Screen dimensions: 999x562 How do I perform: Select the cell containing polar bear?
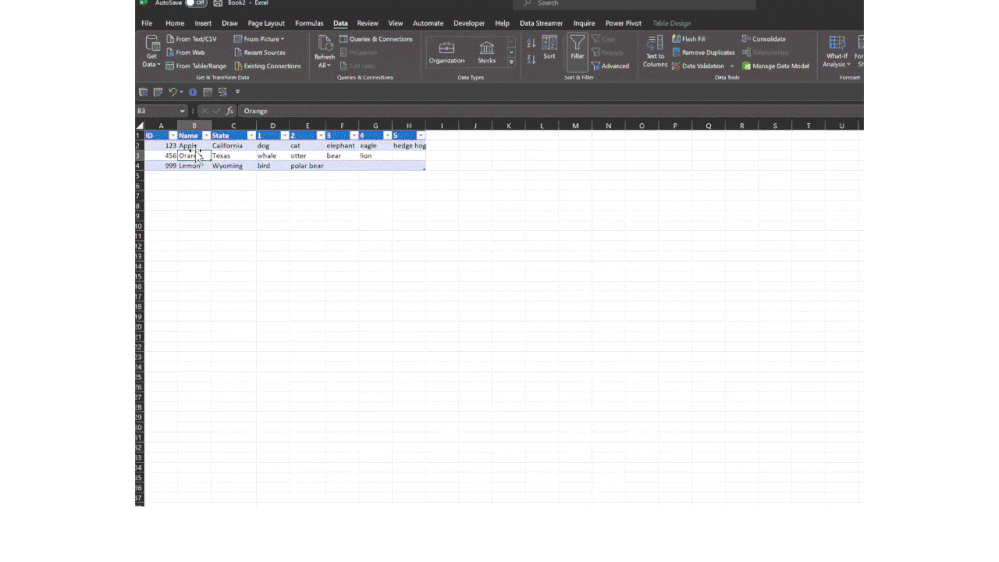tap(307, 166)
